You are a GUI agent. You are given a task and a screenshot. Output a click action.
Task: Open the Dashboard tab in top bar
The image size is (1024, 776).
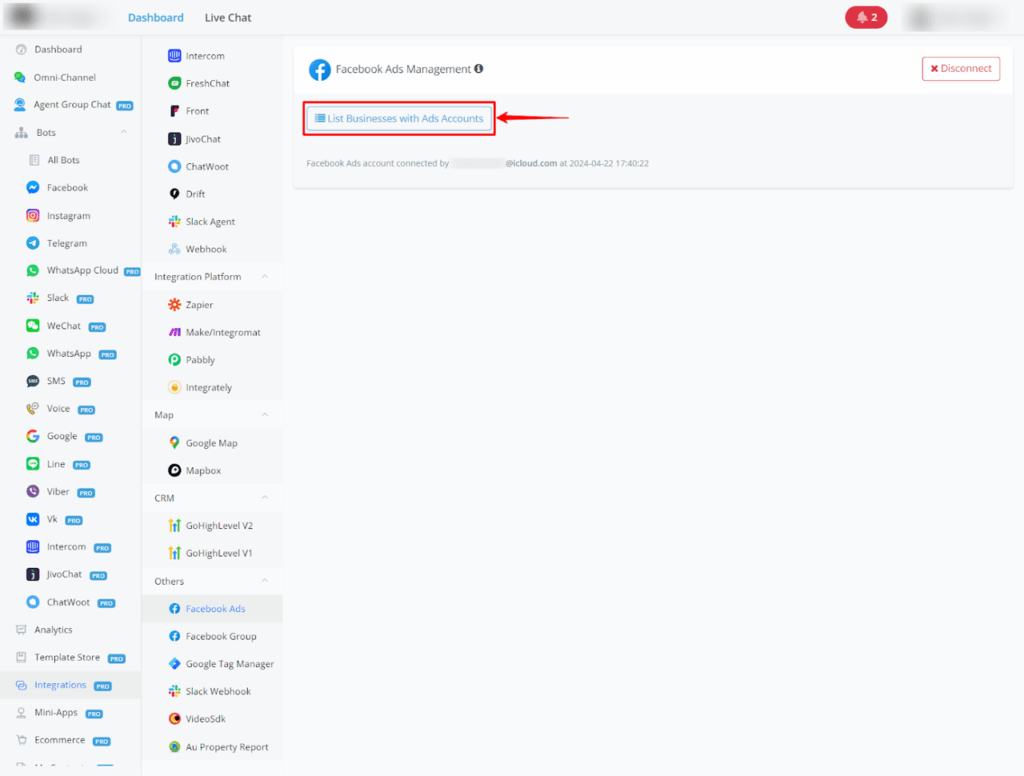click(x=155, y=18)
